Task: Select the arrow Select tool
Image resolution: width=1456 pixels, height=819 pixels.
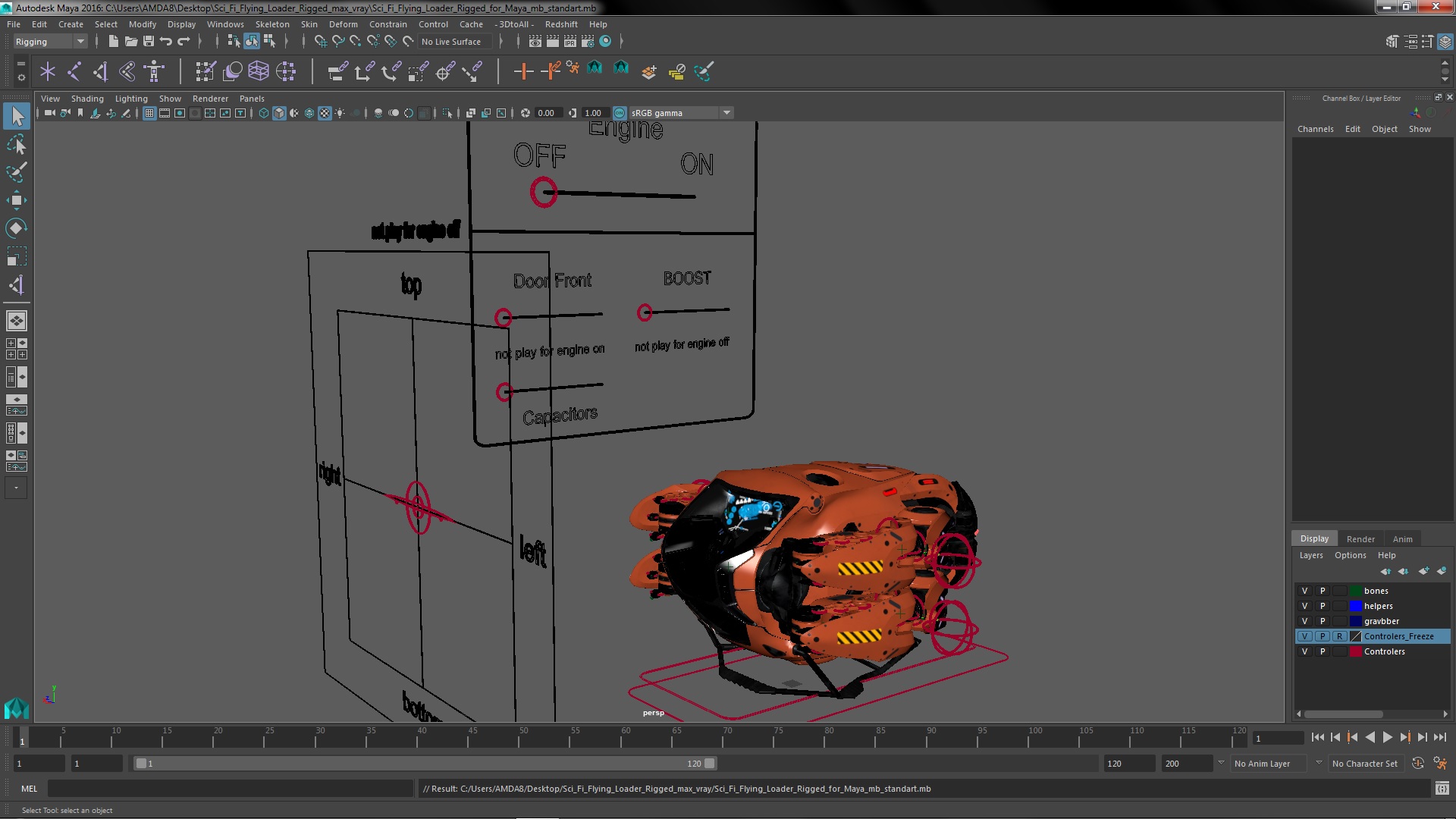Action: pos(17,116)
